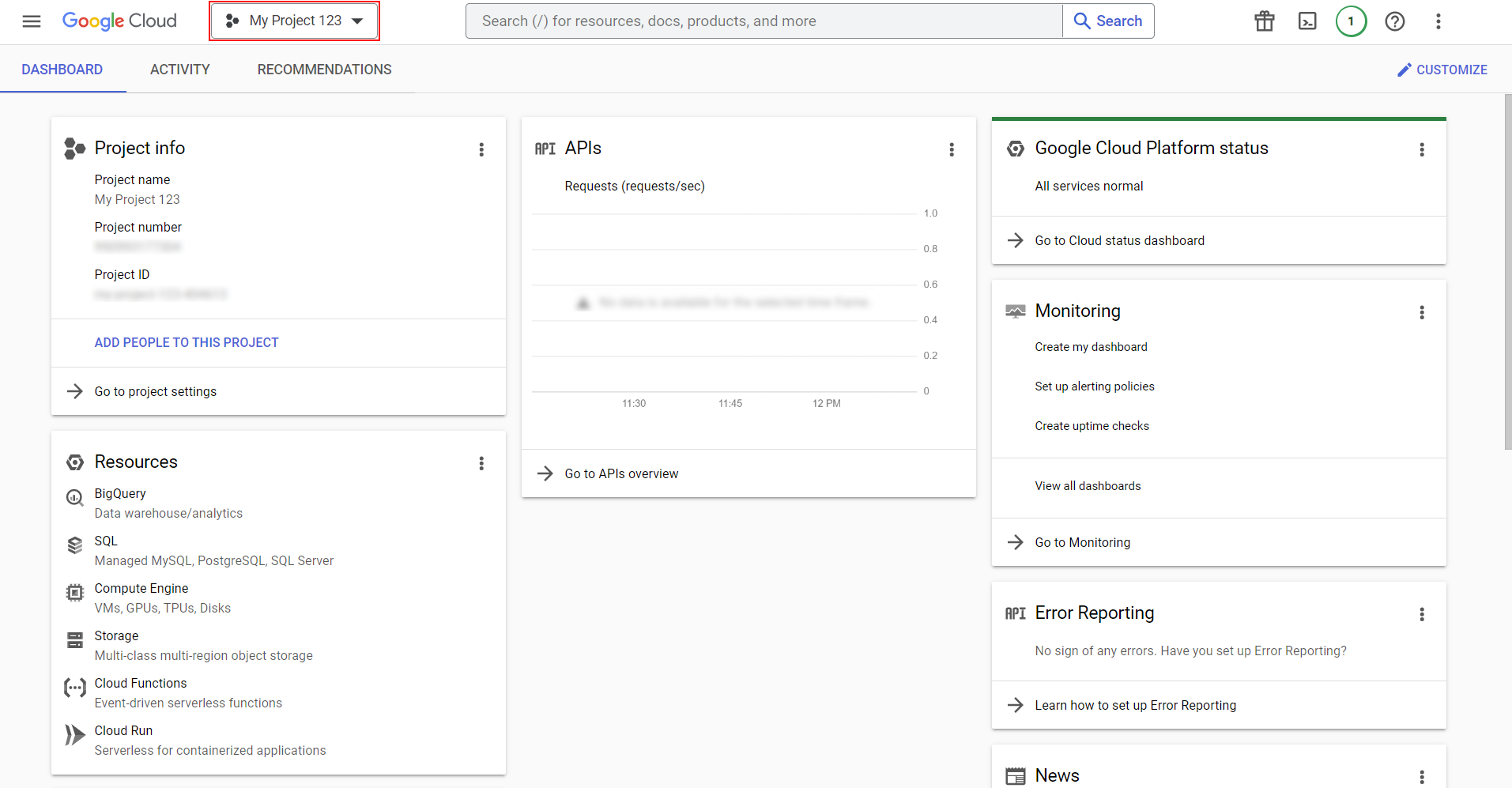This screenshot has width=1512, height=788.
Task: Open the main navigation hamburger menu
Action: 32,21
